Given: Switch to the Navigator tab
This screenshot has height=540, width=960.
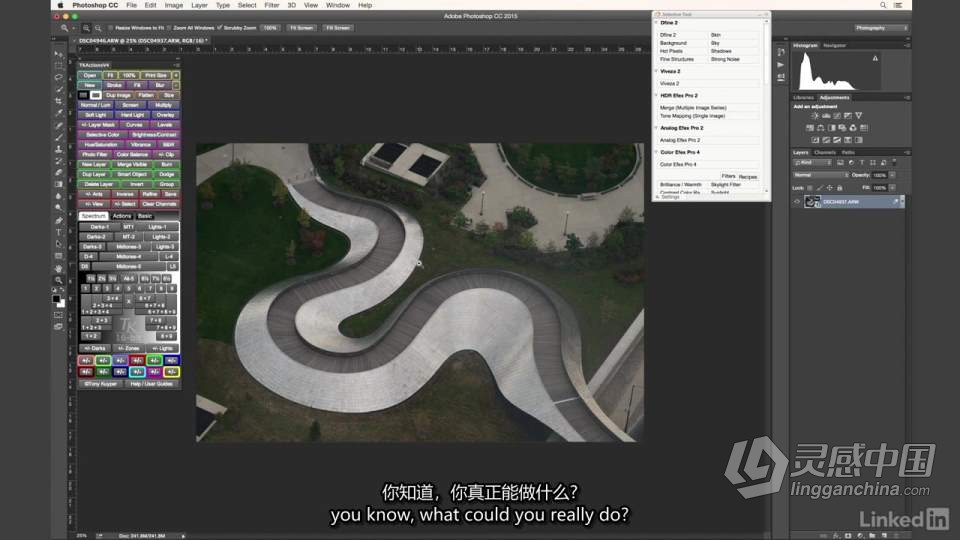Looking at the screenshot, I should coord(834,45).
